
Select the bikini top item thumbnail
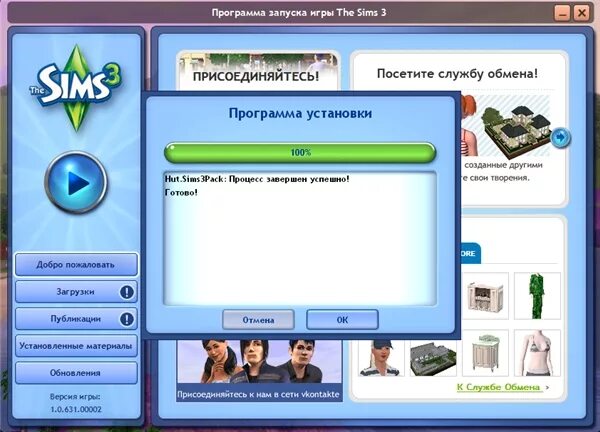(x=537, y=353)
